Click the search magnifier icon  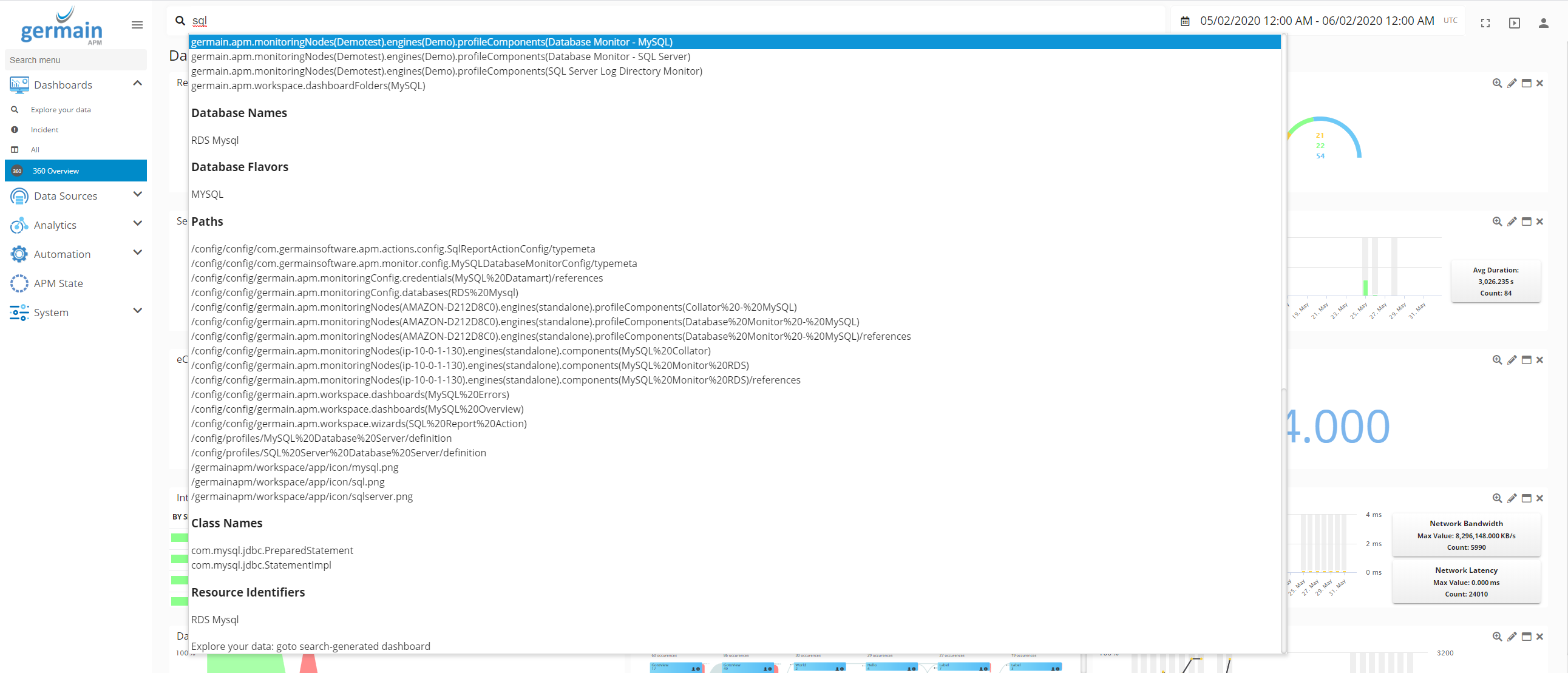(x=180, y=21)
